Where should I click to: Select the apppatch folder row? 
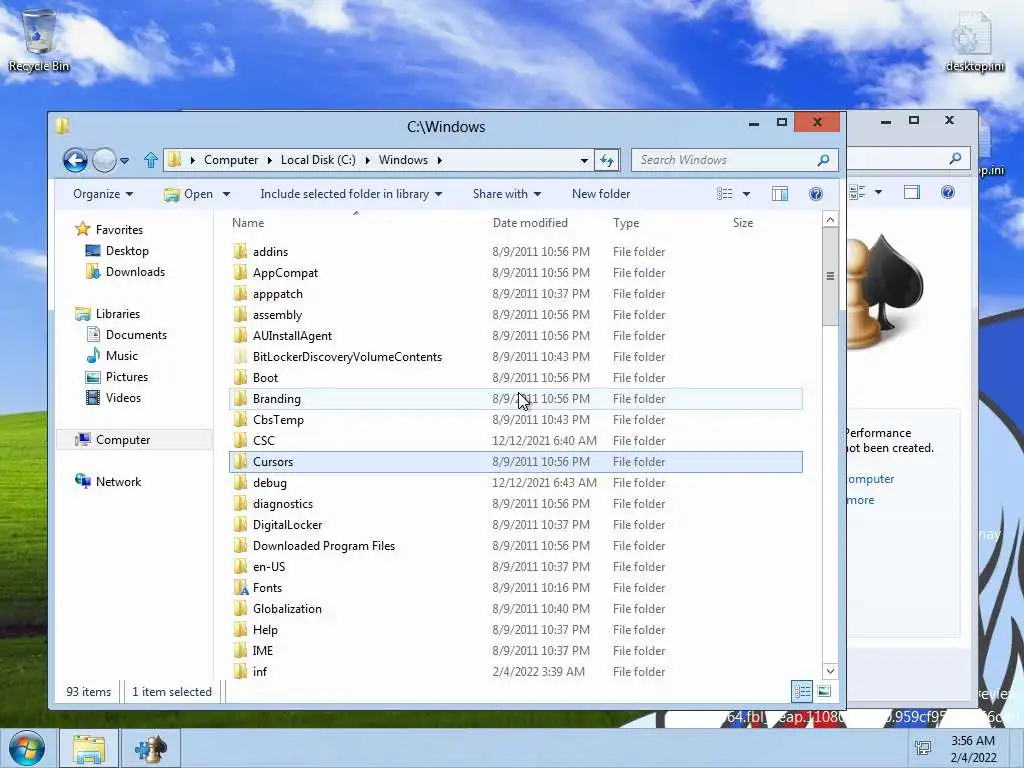pyautogui.click(x=516, y=294)
